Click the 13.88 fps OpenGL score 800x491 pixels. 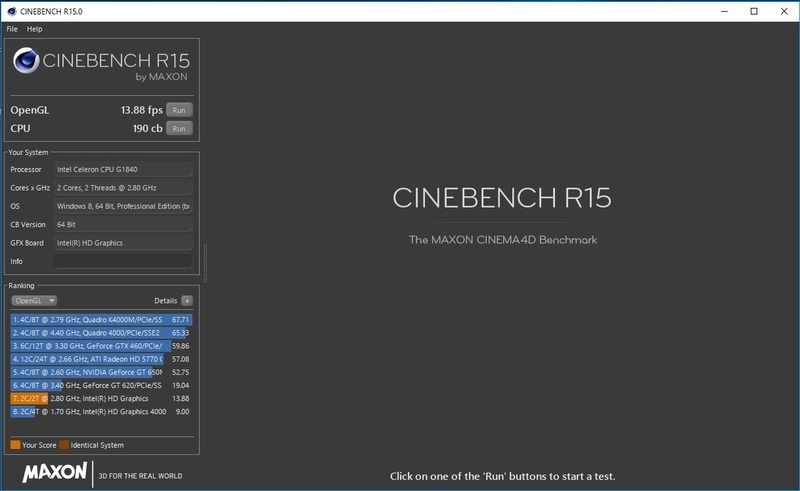tap(142, 110)
